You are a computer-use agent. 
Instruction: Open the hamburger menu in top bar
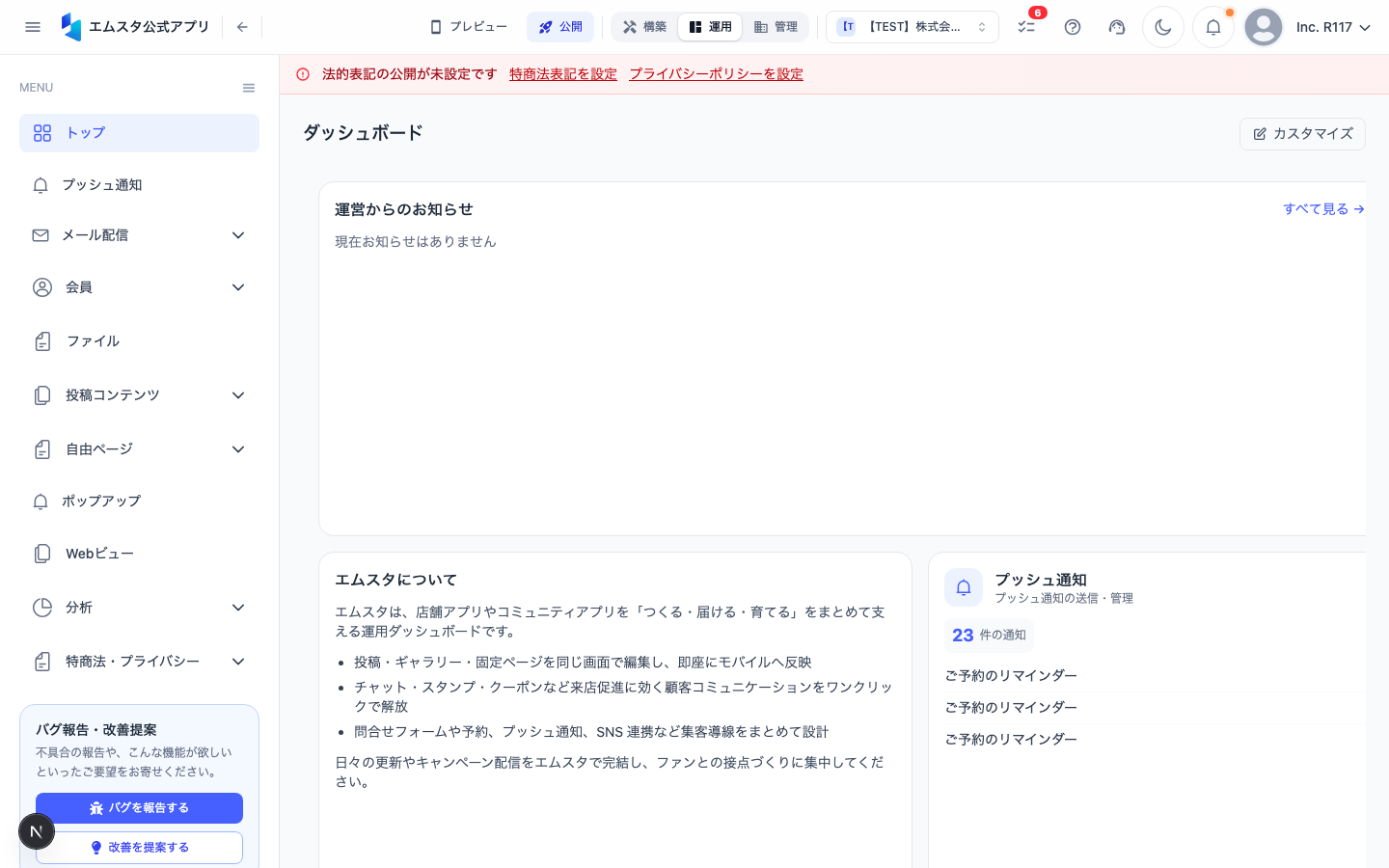[x=33, y=27]
